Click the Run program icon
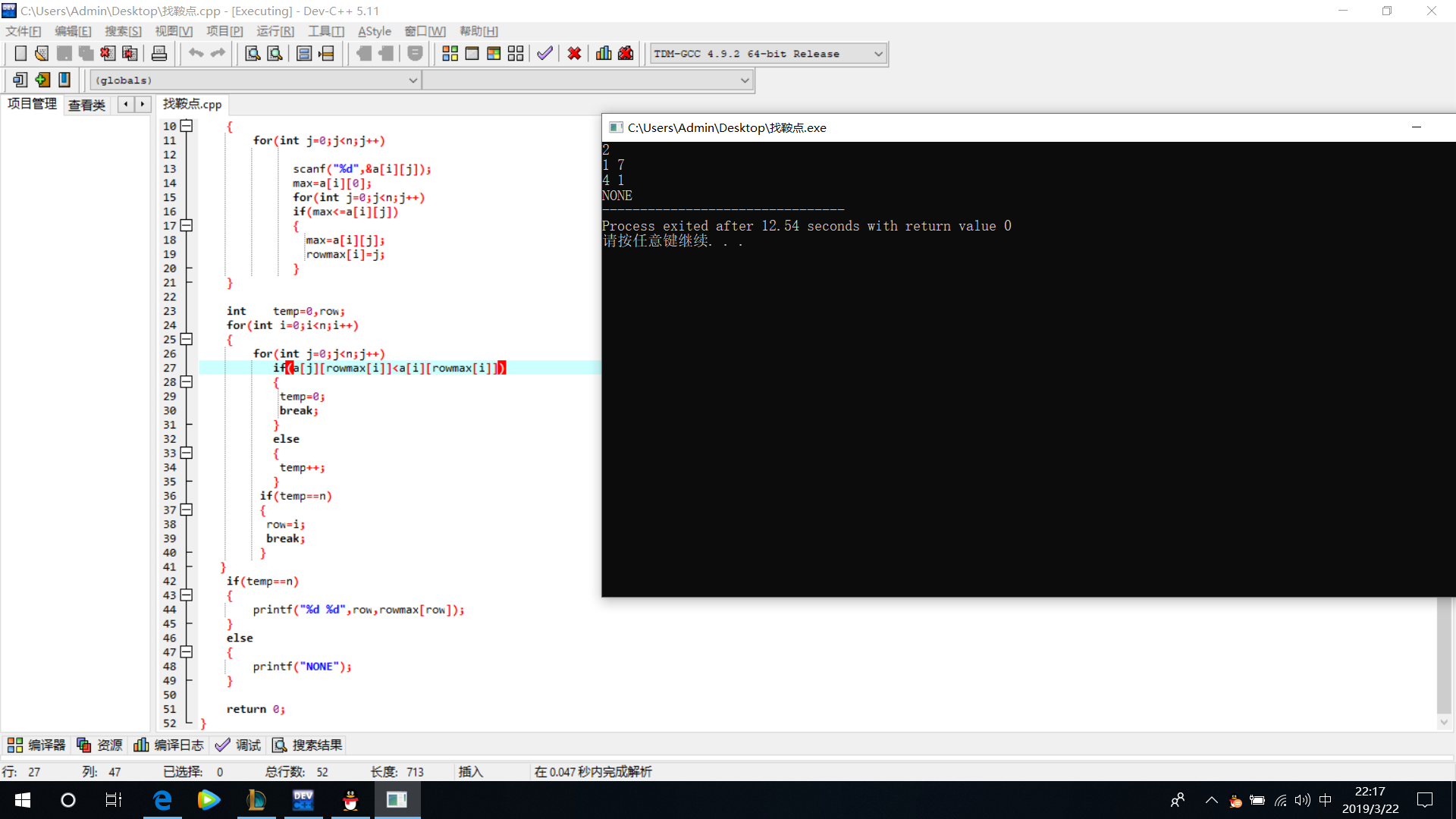1456x819 pixels. click(472, 54)
